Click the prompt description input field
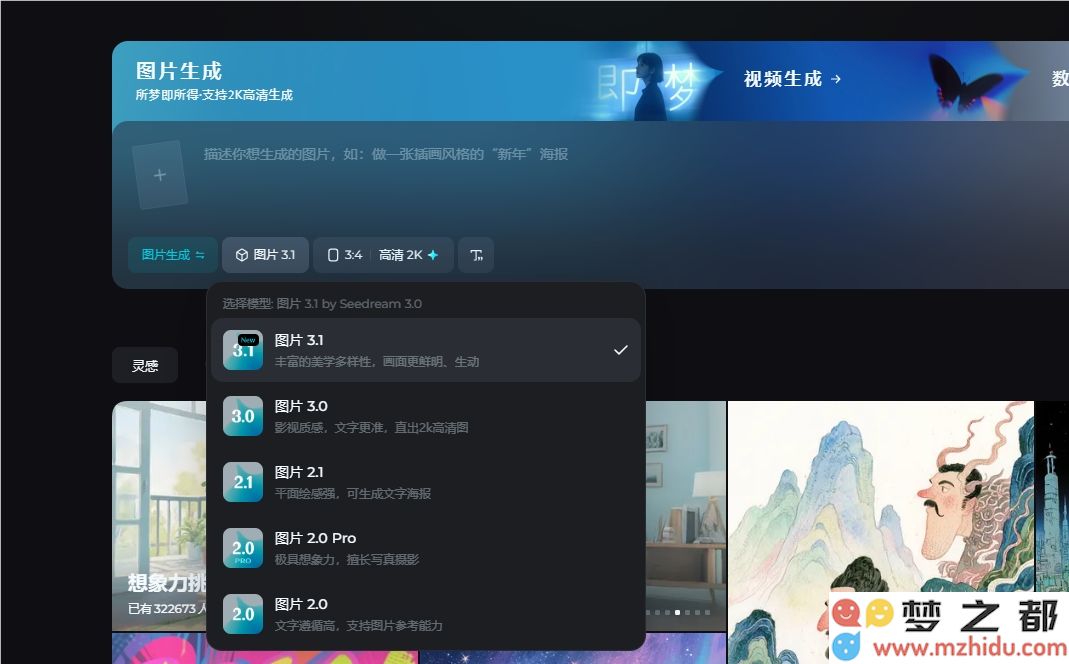 386,154
